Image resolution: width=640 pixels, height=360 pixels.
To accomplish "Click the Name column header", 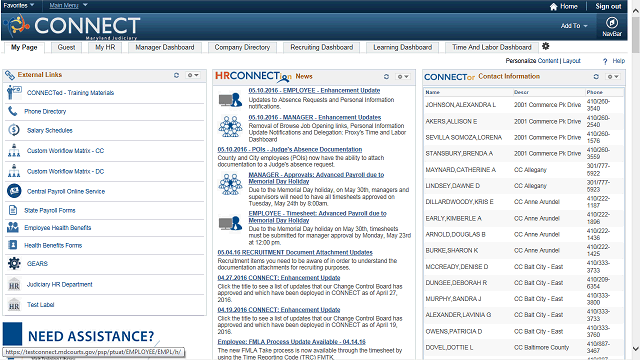I will (x=433, y=92).
